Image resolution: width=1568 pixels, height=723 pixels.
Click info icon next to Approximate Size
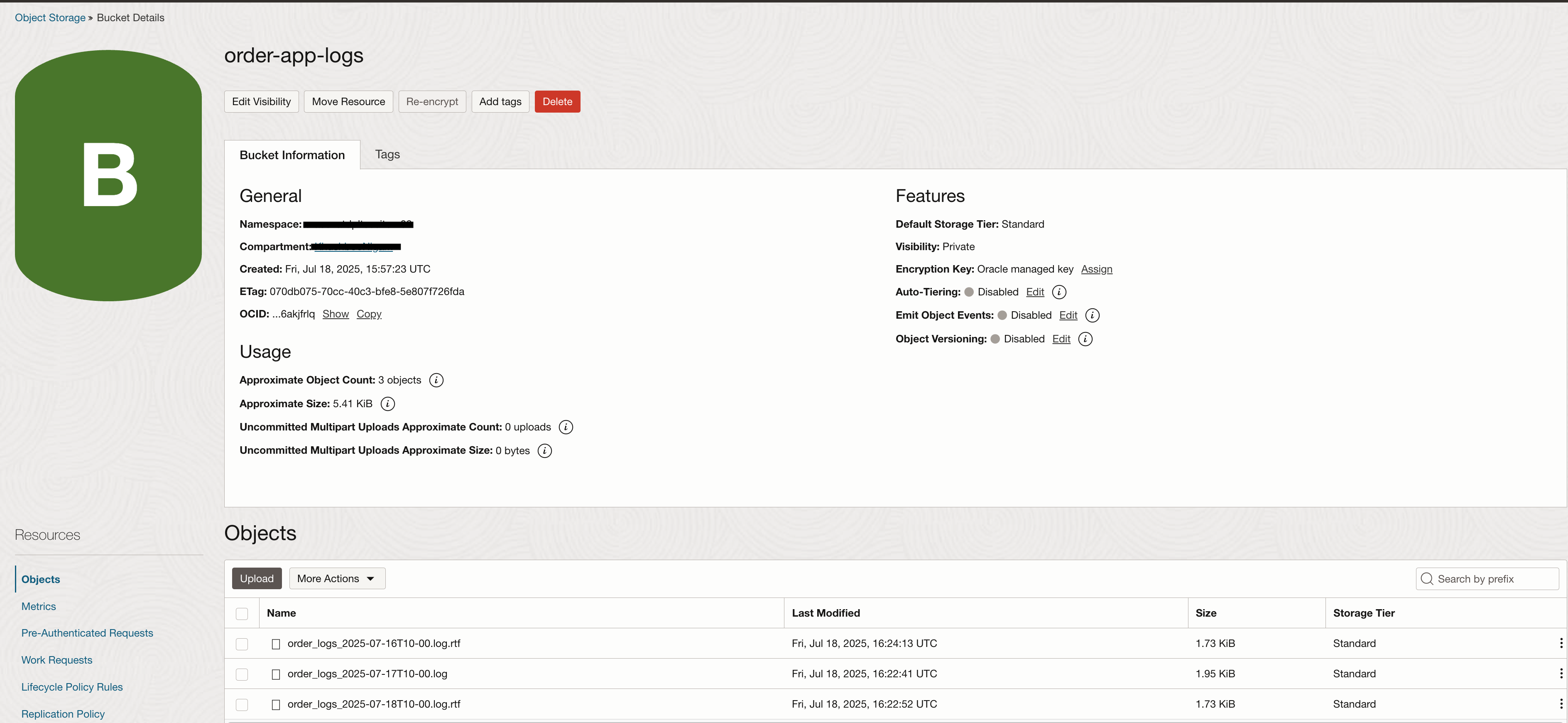(387, 404)
